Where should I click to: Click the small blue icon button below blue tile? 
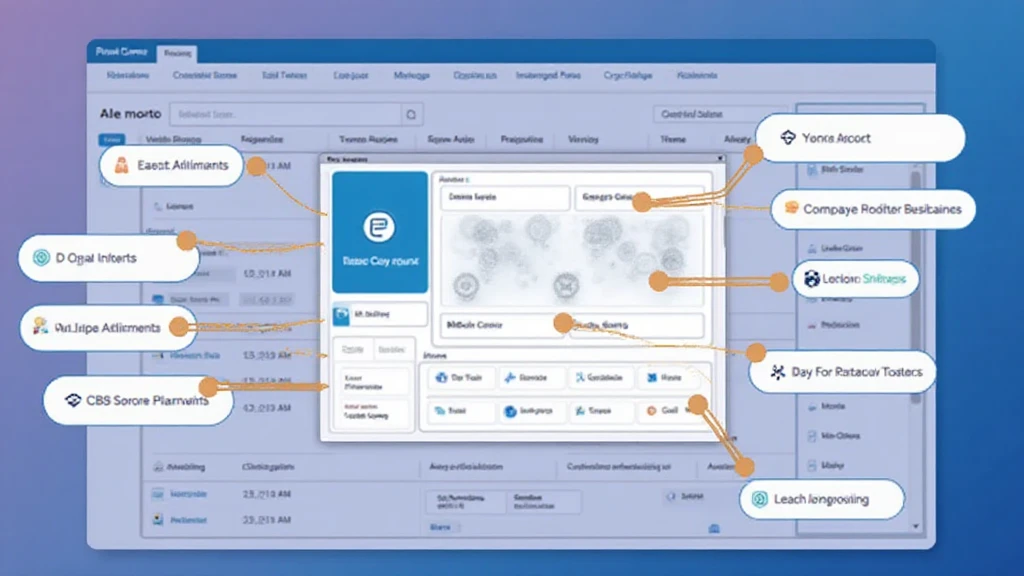point(342,315)
